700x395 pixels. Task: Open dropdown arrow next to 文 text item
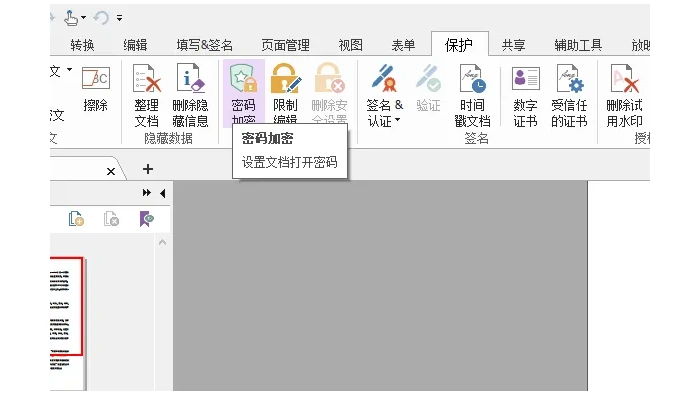[x=69, y=70]
